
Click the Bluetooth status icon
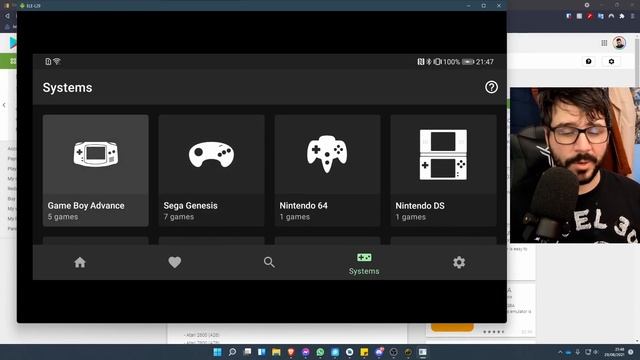(429, 62)
